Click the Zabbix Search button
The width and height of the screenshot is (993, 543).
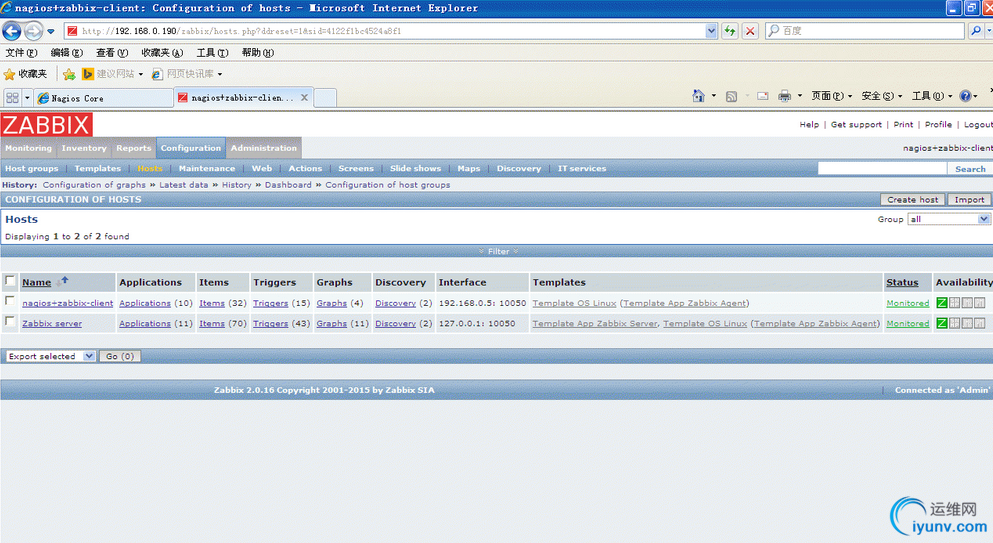[970, 169]
